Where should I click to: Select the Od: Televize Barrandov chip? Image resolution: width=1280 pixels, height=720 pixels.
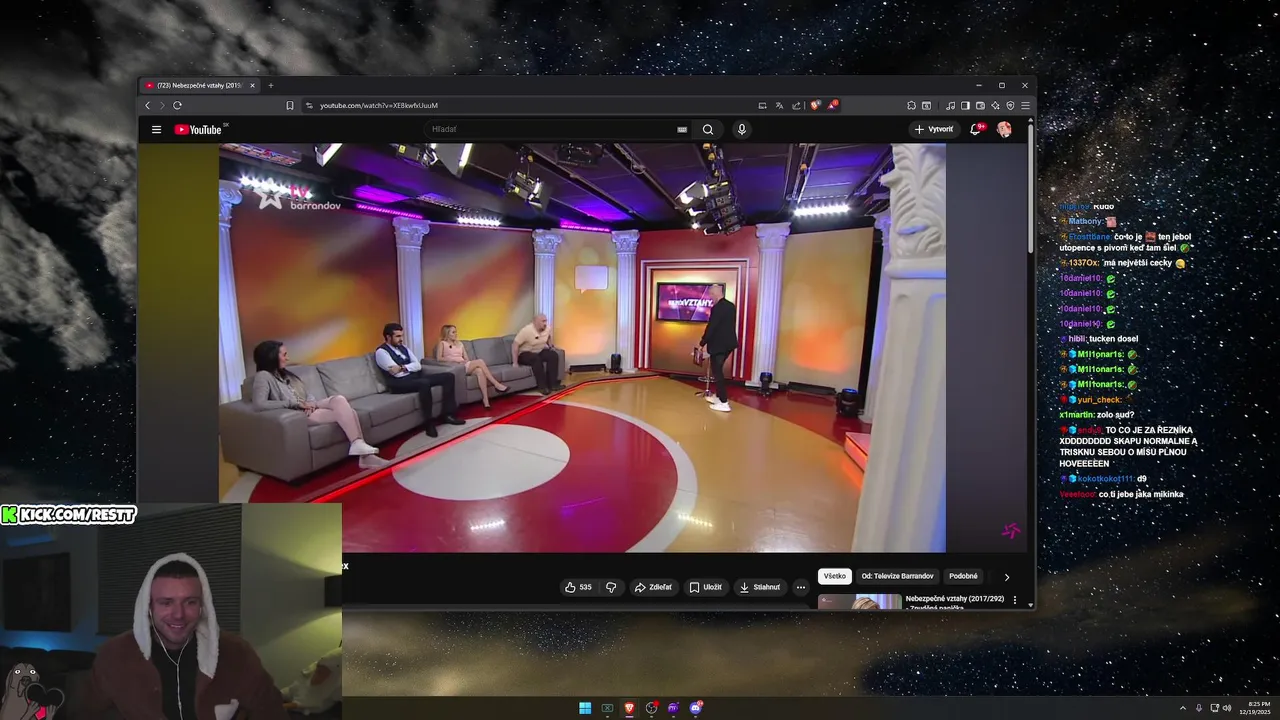897,576
